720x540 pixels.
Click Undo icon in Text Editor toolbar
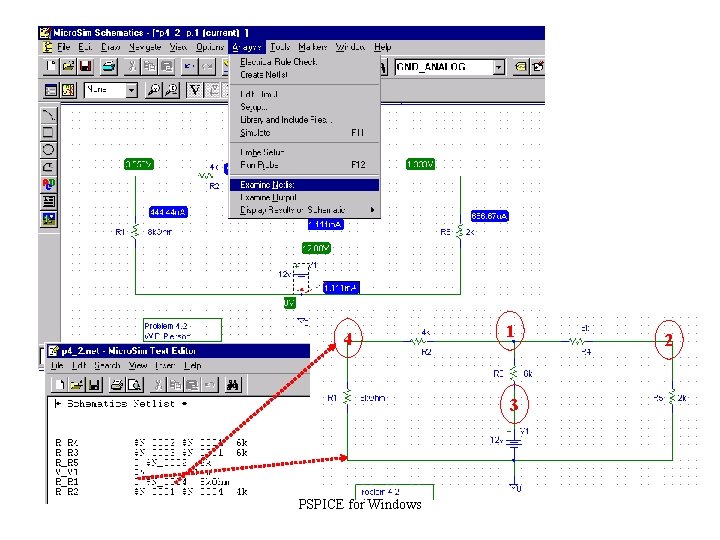(210, 385)
